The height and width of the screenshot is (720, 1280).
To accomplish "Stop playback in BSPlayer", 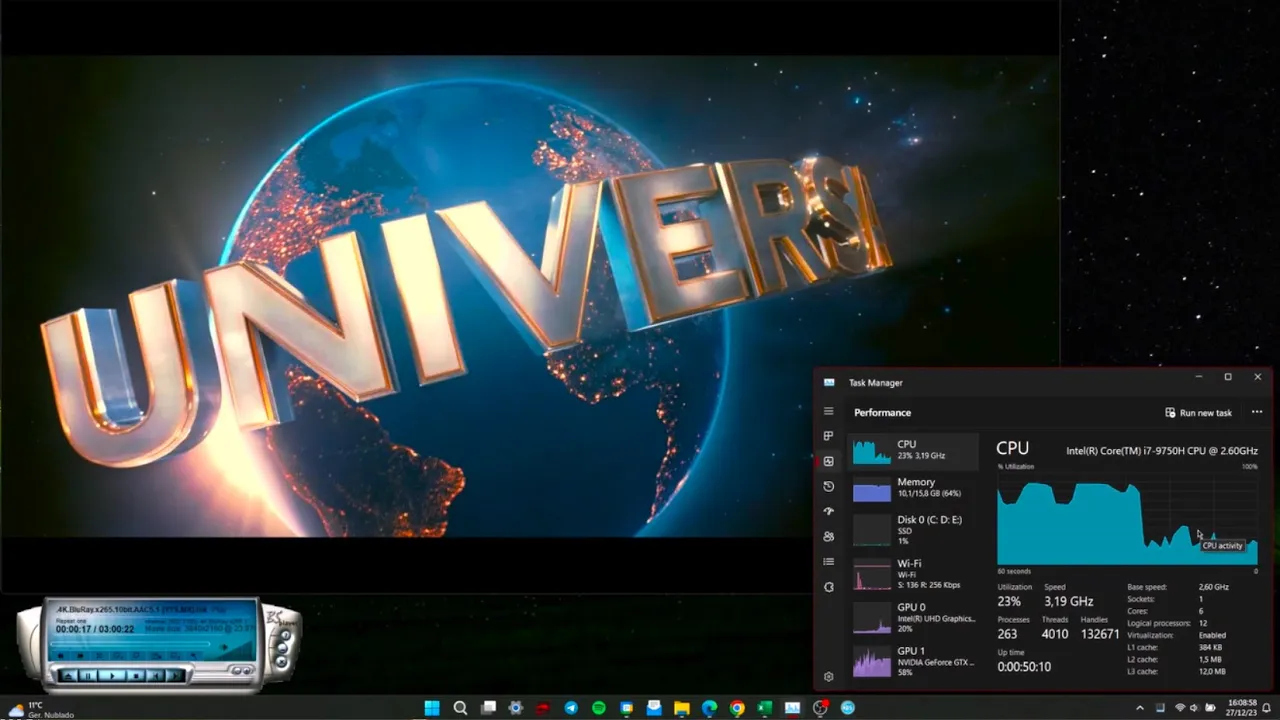I will coord(136,676).
